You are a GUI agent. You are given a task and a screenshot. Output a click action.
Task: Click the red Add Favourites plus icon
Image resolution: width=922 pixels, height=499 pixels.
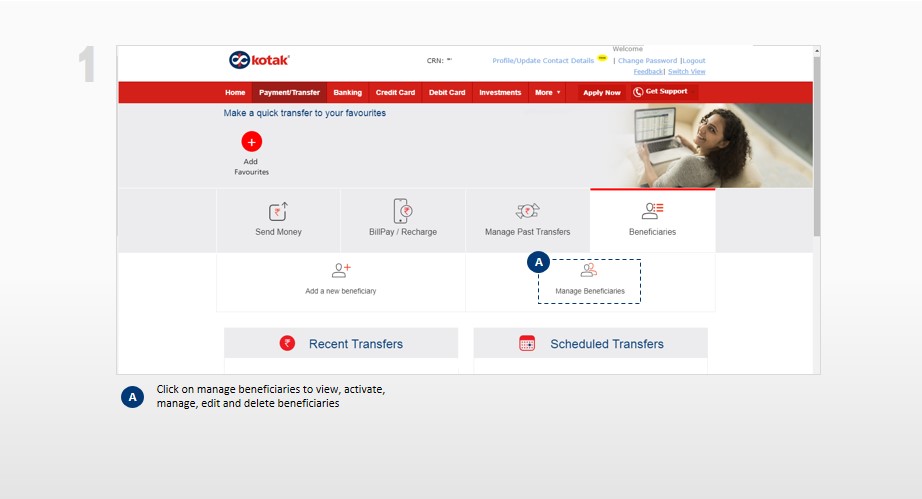click(x=252, y=142)
